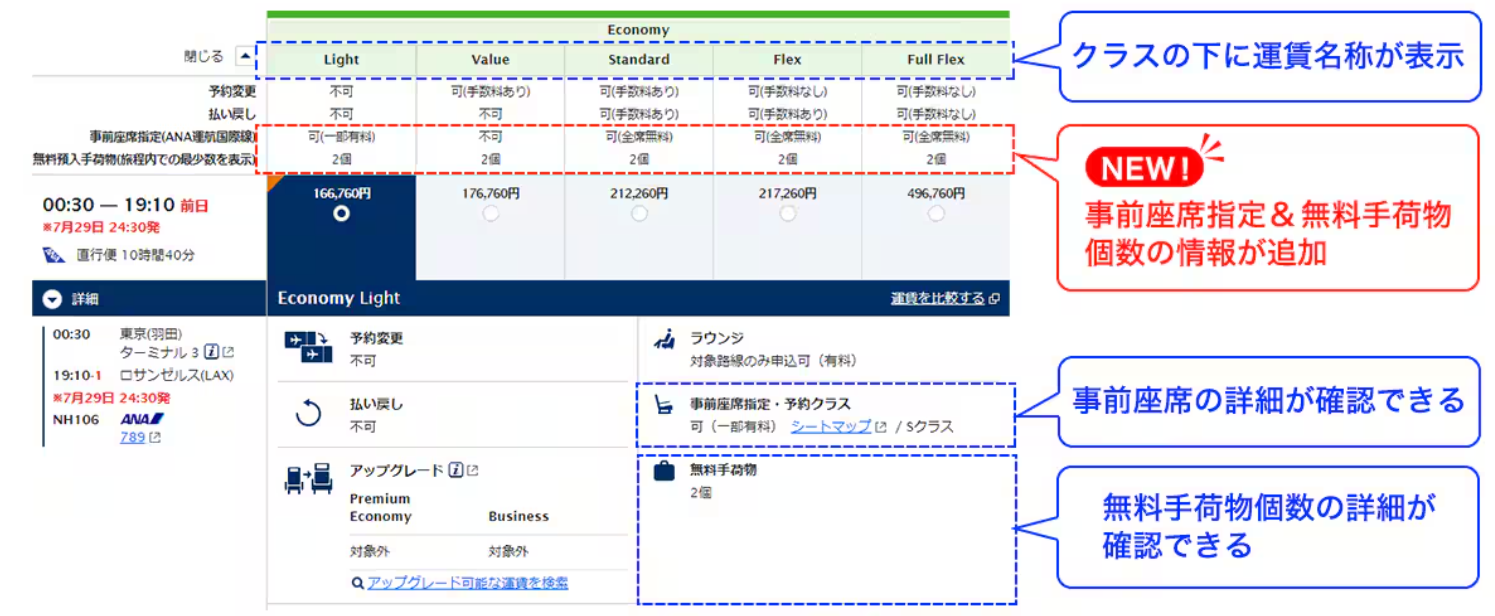The height and width of the screenshot is (616, 1495).
Task: Open the 789 aircraft type link
Action: [132, 437]
